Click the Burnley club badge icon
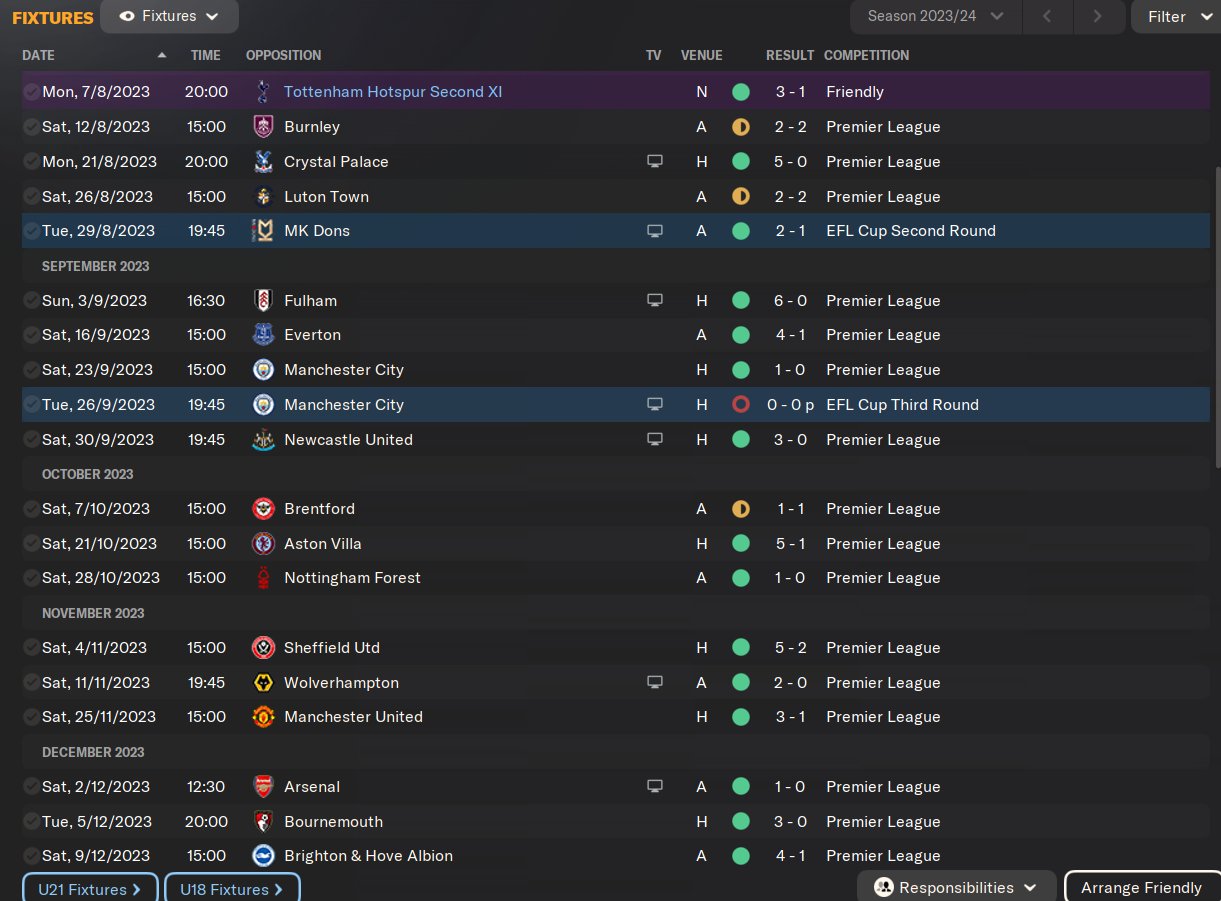 click(x=263, y=127)
